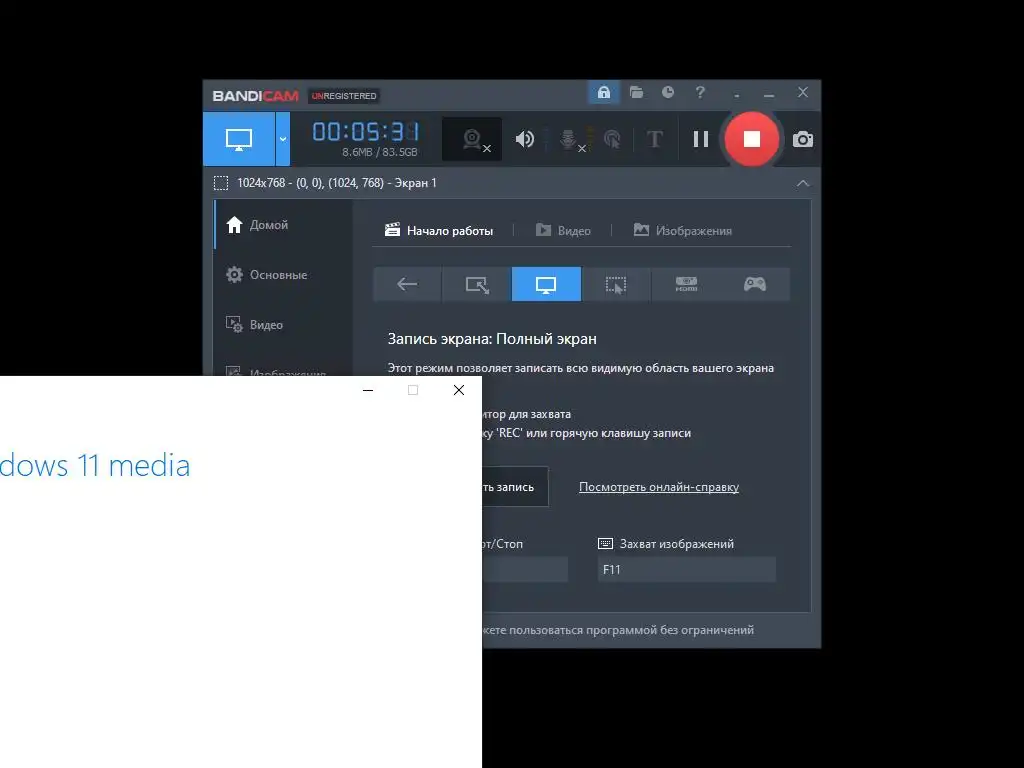
Task: Switch to the Видео tab
Action: pos(563,231)
